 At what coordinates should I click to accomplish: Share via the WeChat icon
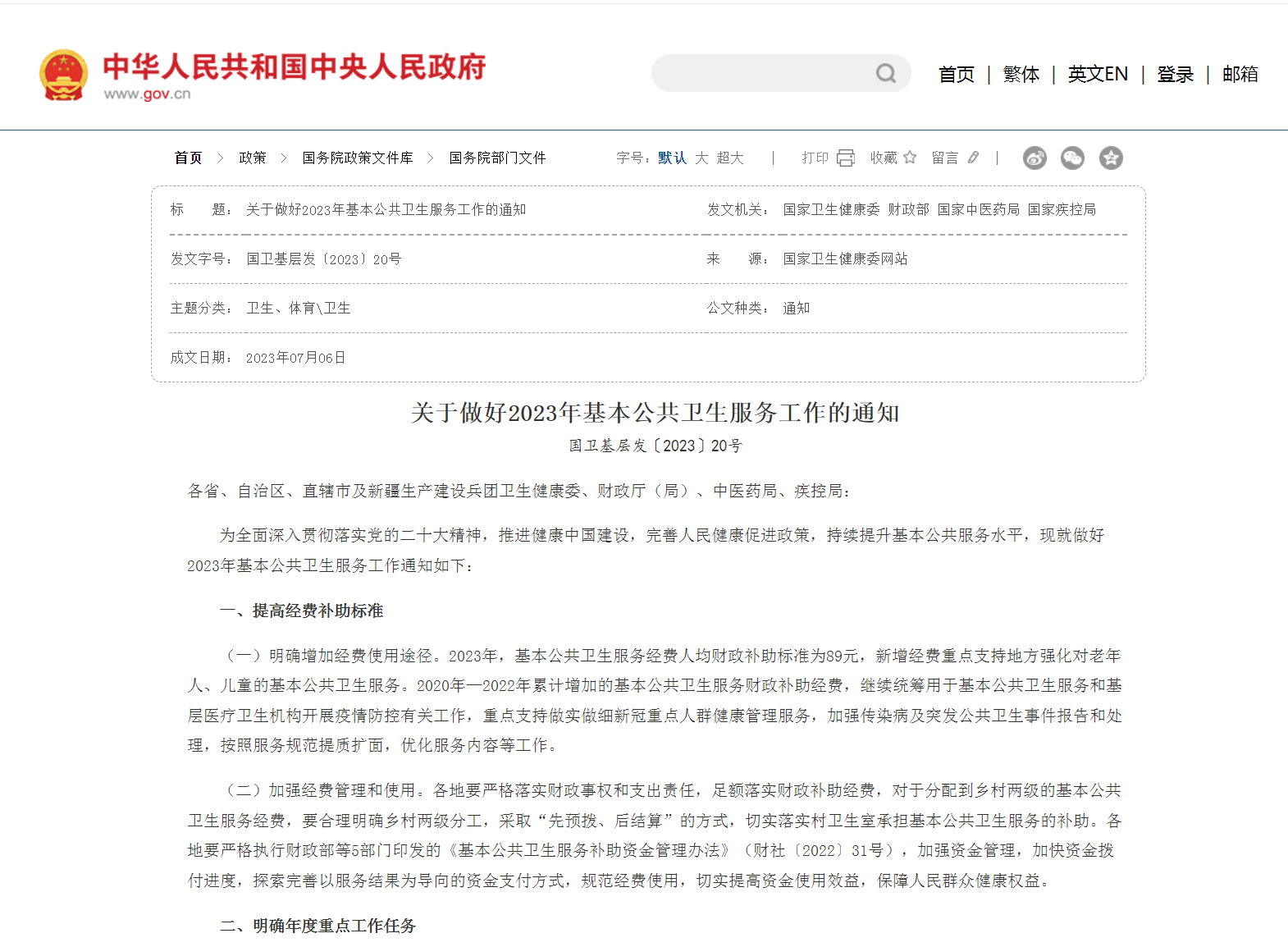(1072, 158)
